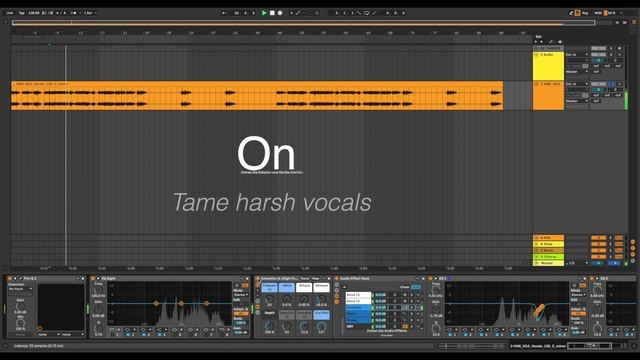Click the Map button on Smoother device
640x360 pixels.
click(x=316, y=279)
